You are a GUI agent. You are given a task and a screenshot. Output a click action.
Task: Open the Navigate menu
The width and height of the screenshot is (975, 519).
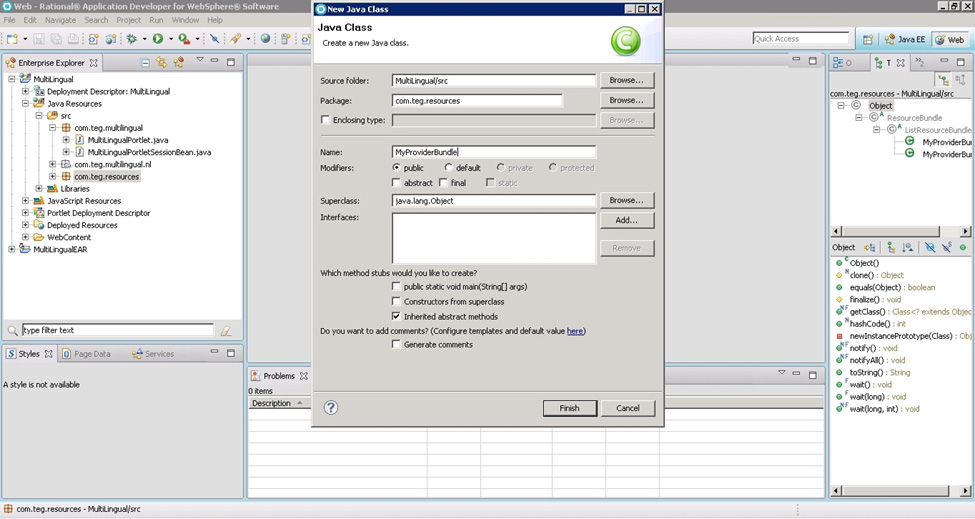[x=60, y=20]
